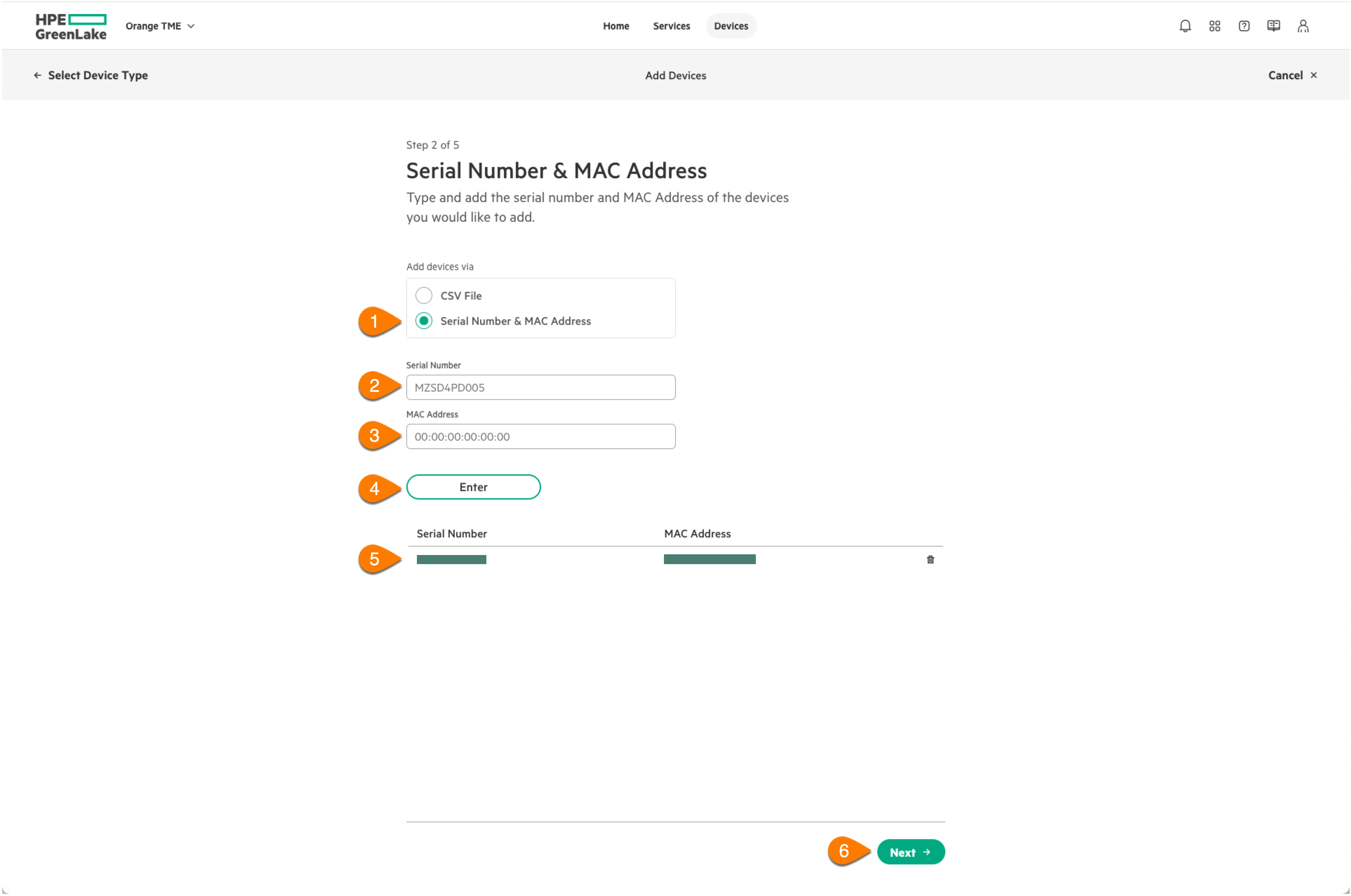Focus the Serial Number input field

541,387
